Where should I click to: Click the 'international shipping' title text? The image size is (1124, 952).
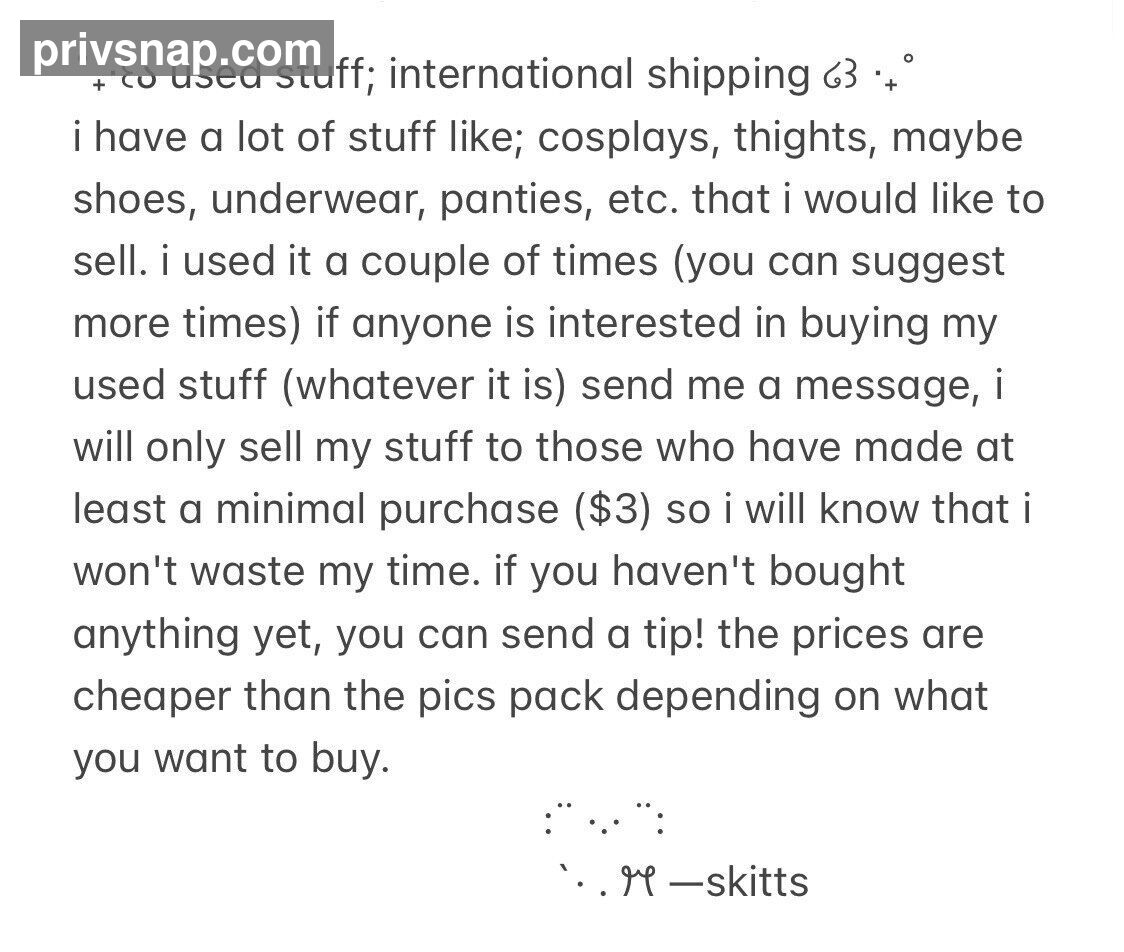599,76
